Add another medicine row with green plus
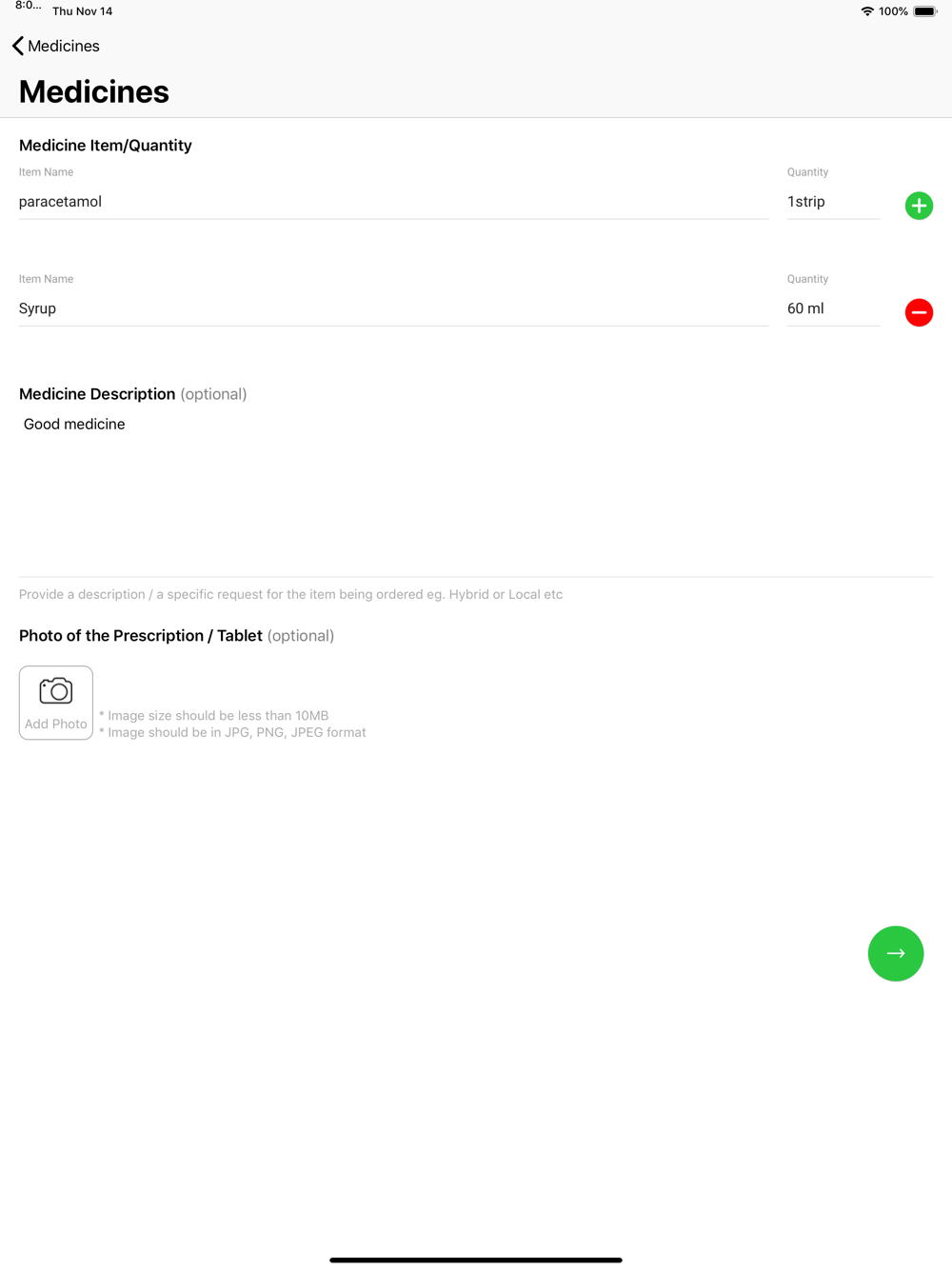 919,206
